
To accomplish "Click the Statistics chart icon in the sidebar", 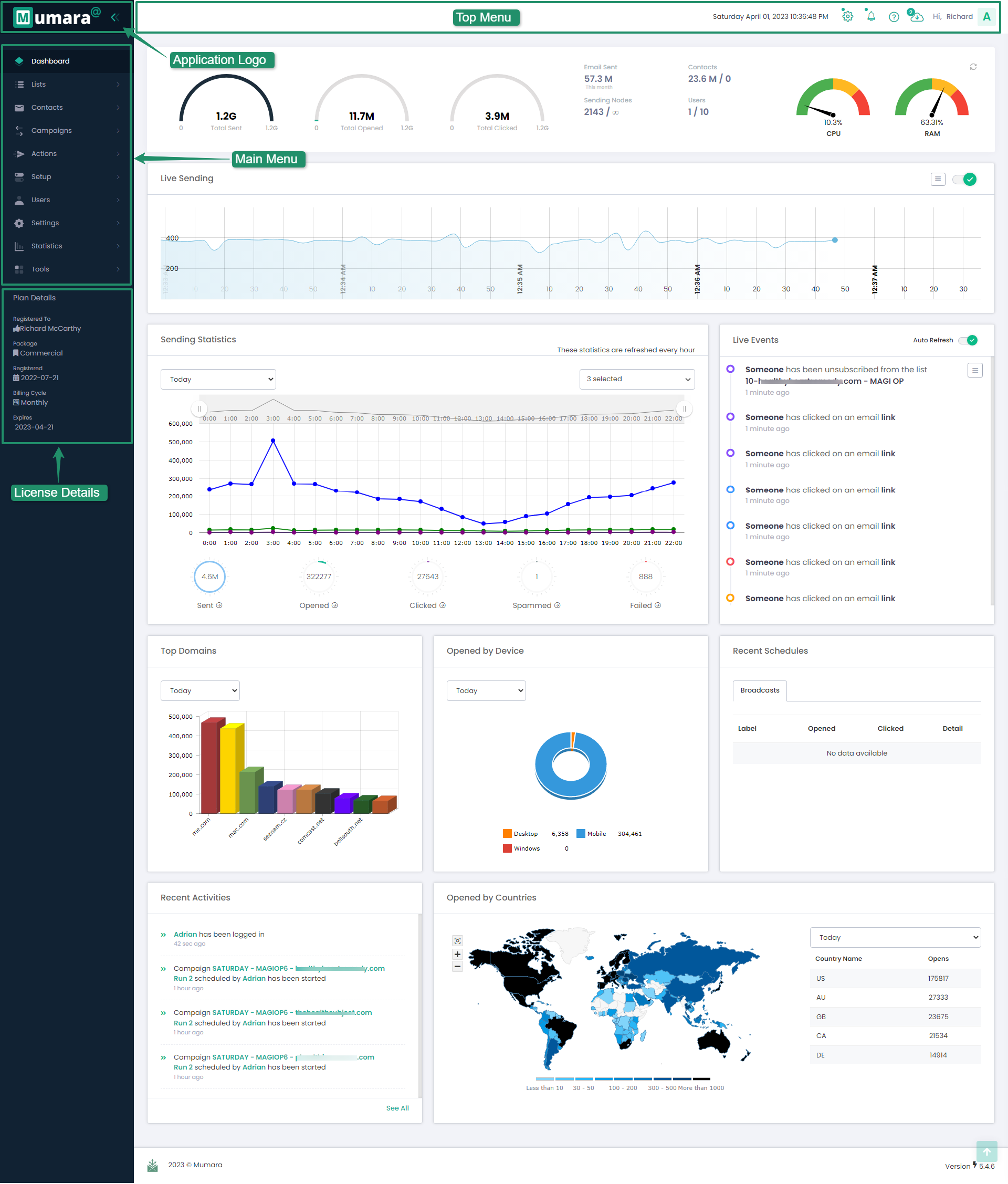I will [19, 246].
